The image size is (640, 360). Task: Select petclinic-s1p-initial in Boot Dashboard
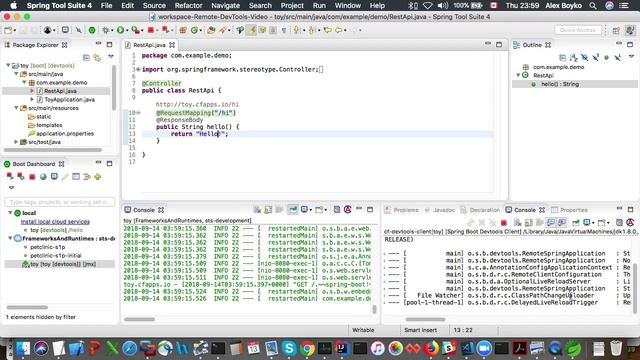click(x=56, y=256)
